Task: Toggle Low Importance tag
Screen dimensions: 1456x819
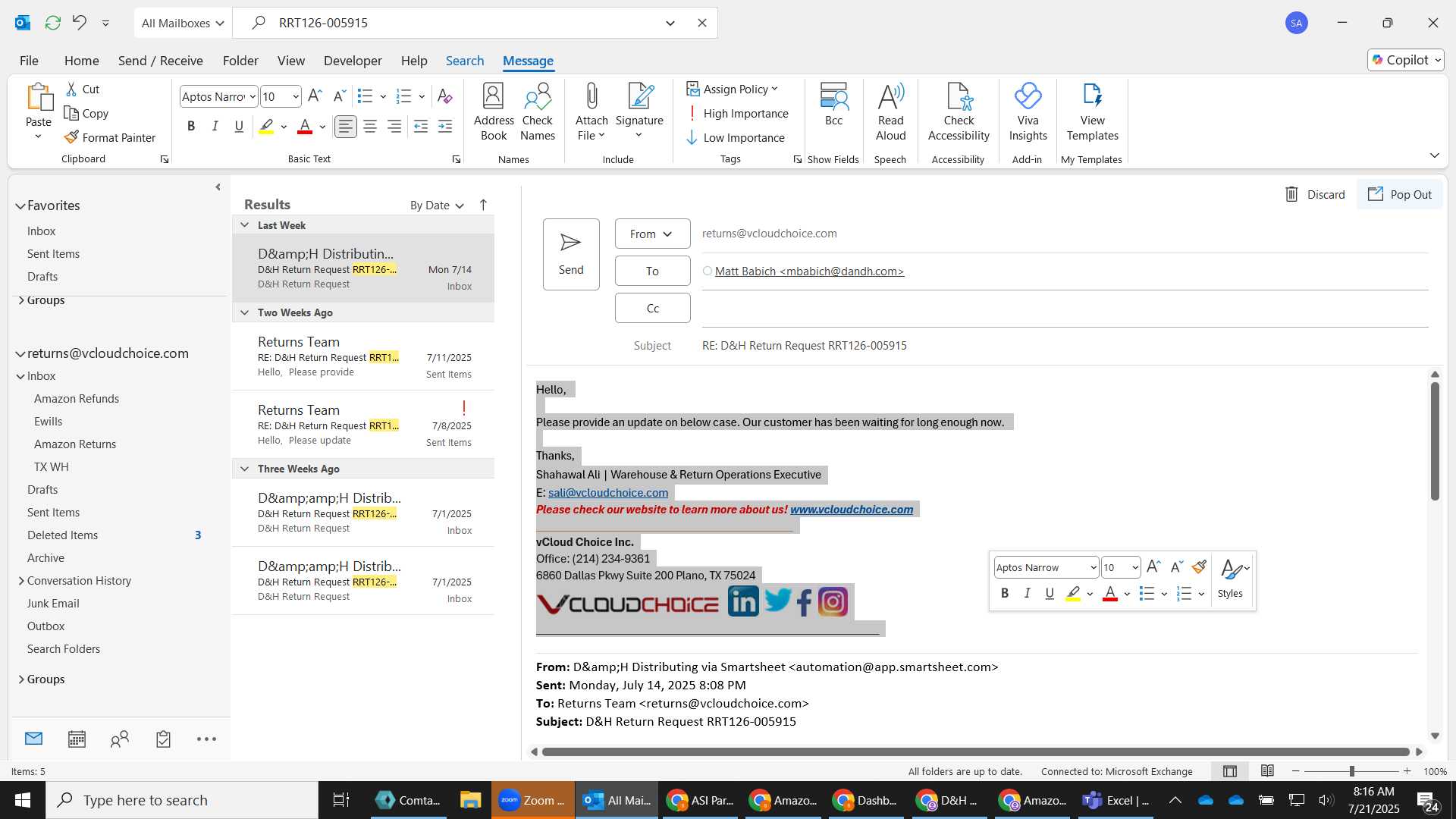Action: (736, 137)
